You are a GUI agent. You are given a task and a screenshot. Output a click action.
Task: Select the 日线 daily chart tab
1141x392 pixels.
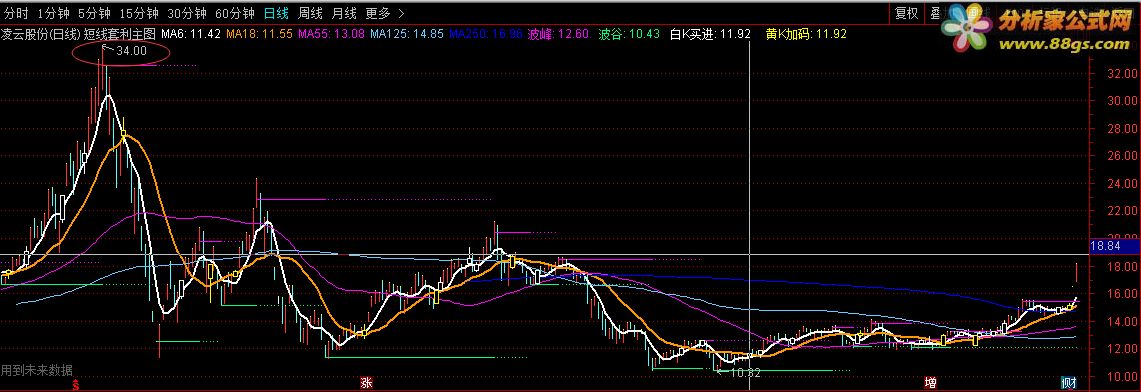pyautogui.click(x=276, y=13)
